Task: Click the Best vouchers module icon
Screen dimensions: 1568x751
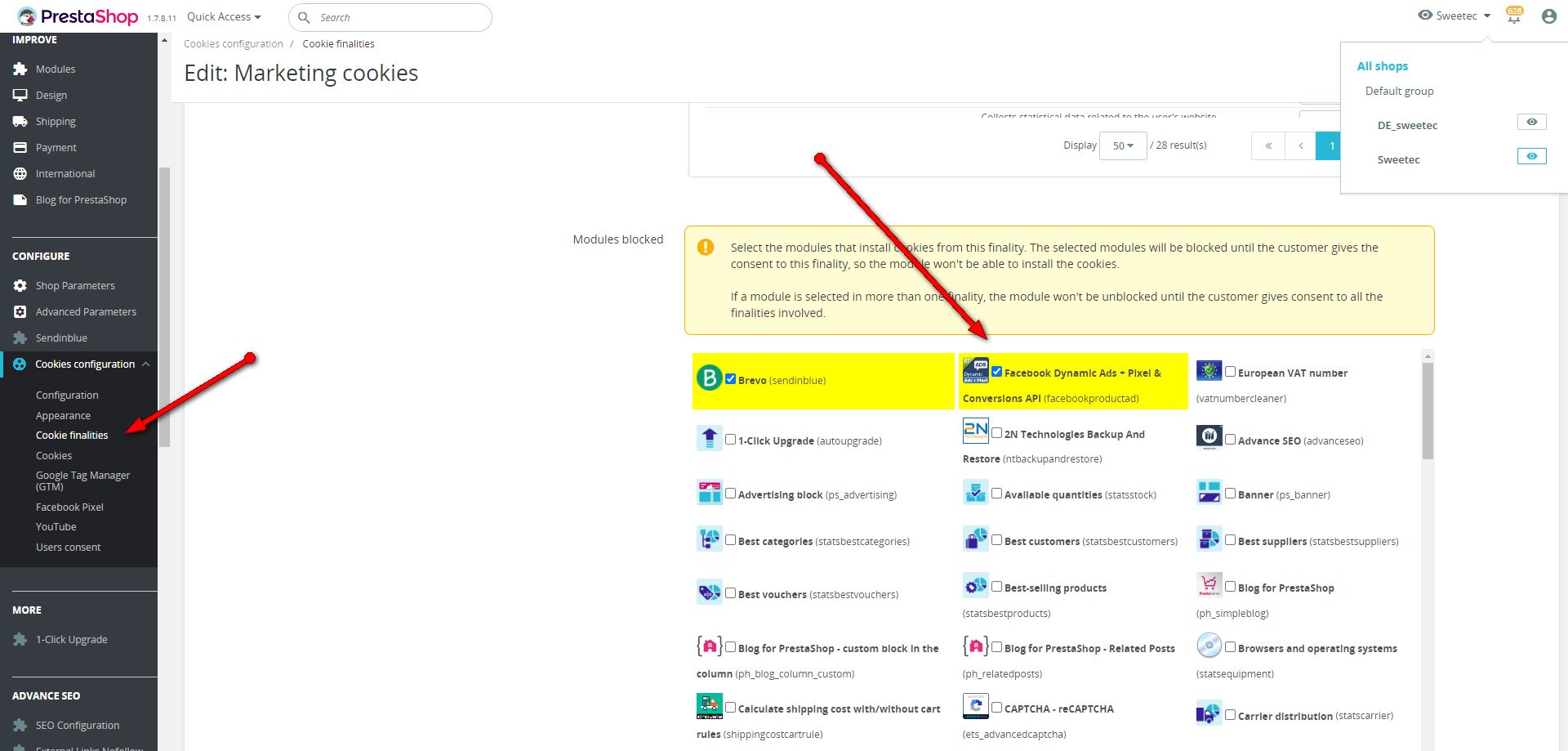Action: 710,592
